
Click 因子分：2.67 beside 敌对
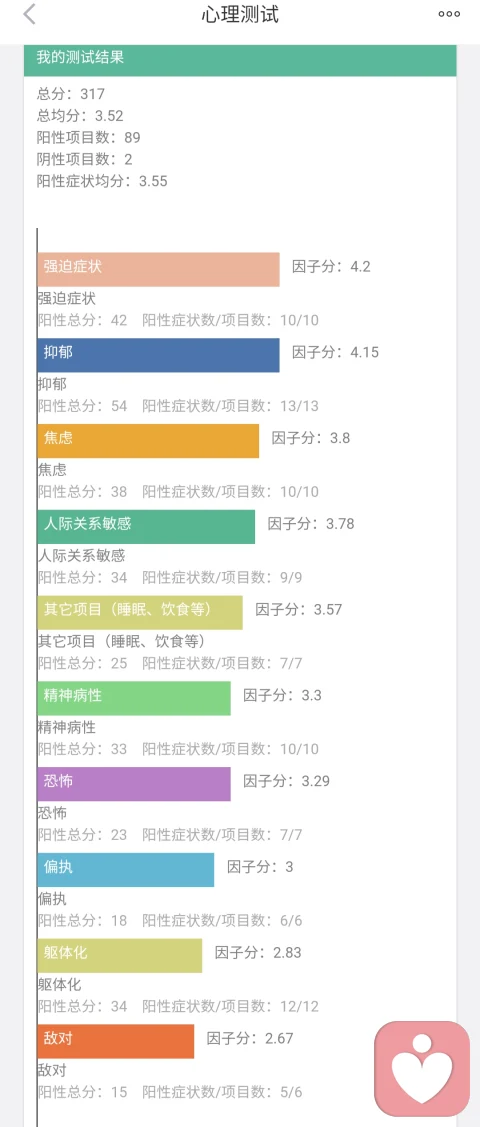point(250,1038)
